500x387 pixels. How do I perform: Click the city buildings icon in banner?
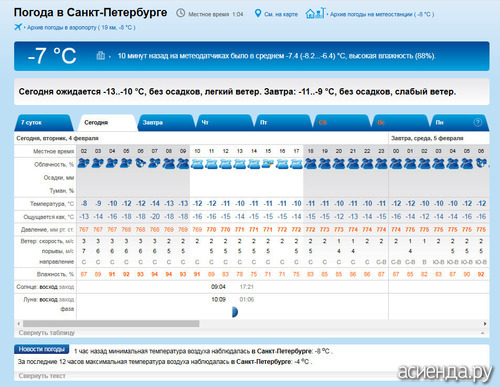point(101,55)
